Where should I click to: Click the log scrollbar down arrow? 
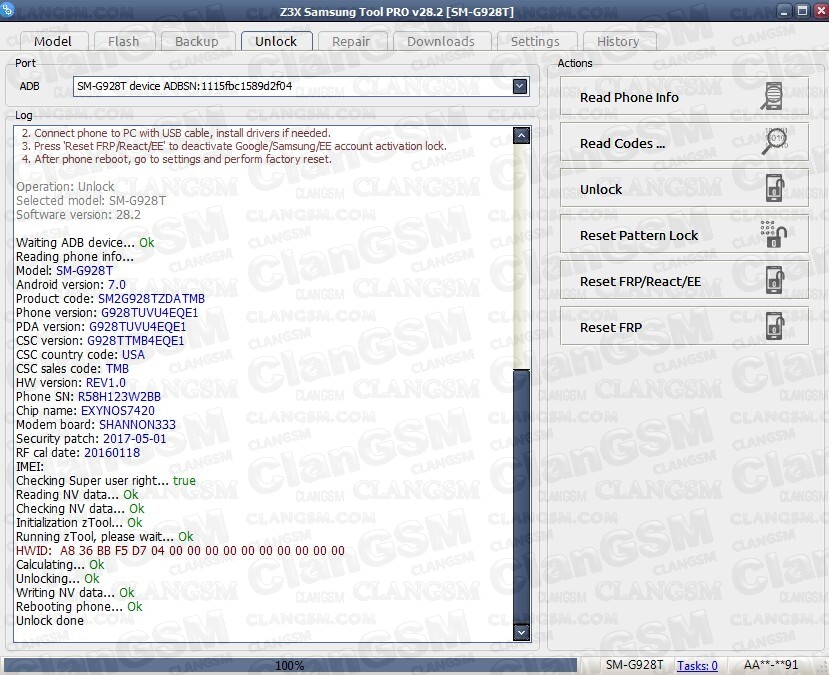click(x=521, y=632)
